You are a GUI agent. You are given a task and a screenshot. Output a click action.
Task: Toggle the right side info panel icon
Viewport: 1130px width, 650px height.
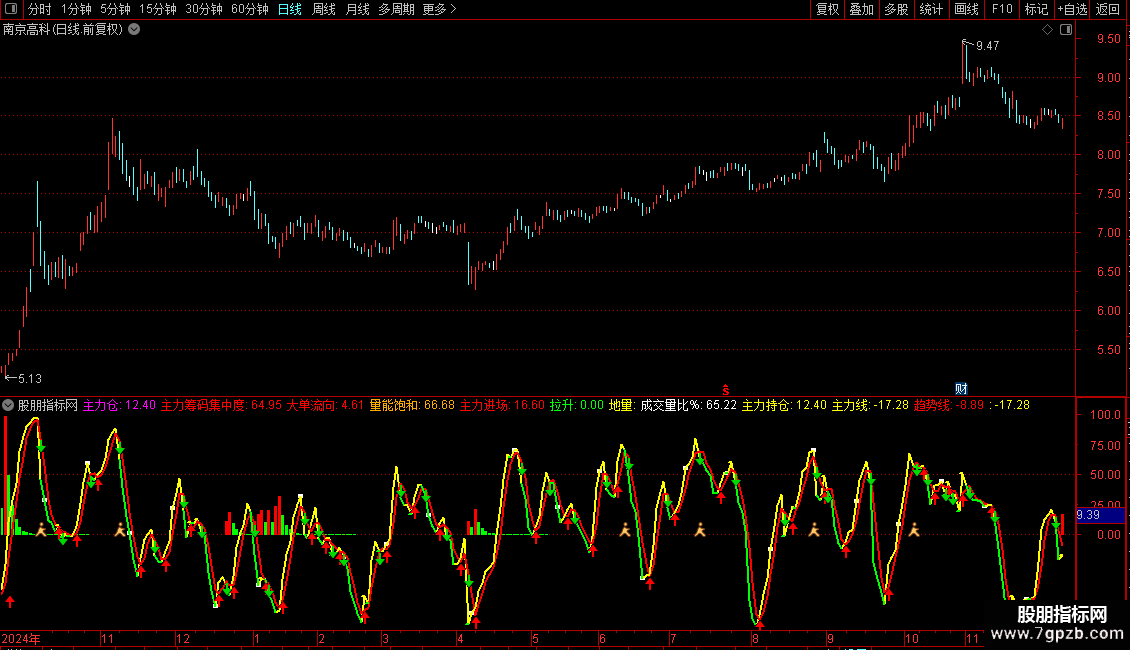1066,30
